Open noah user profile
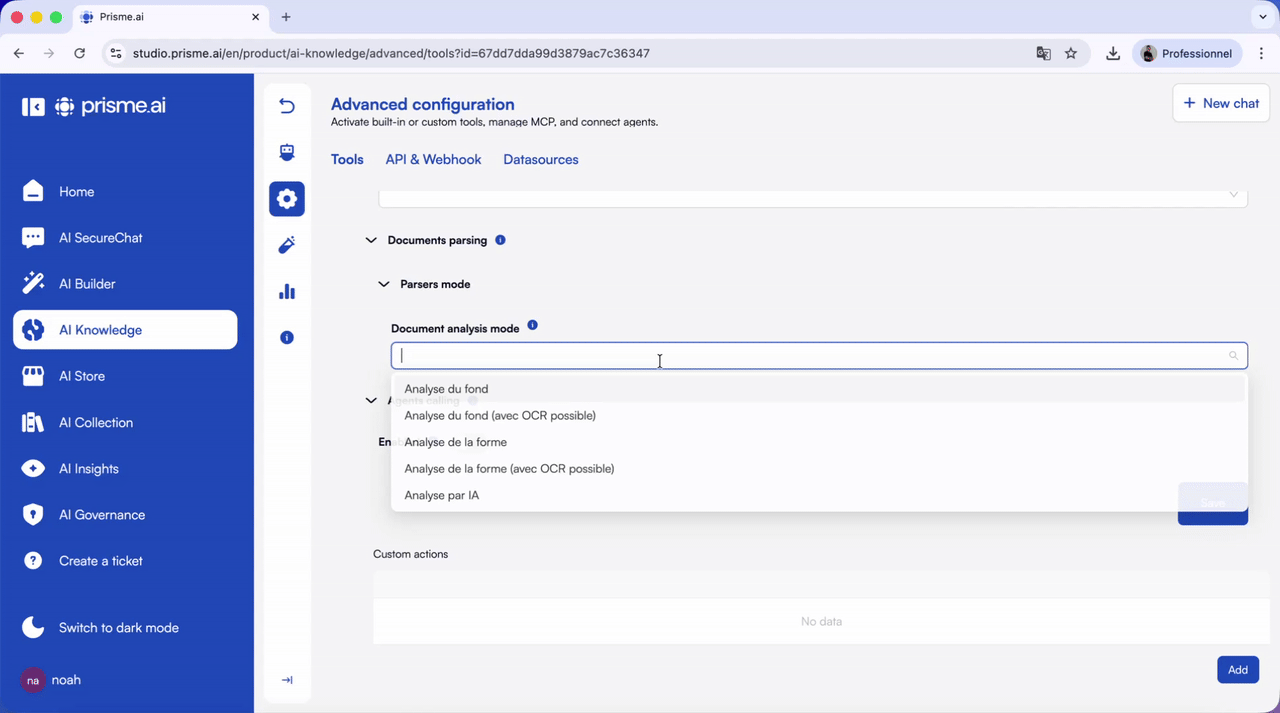1280x713 pixels. 52,680
